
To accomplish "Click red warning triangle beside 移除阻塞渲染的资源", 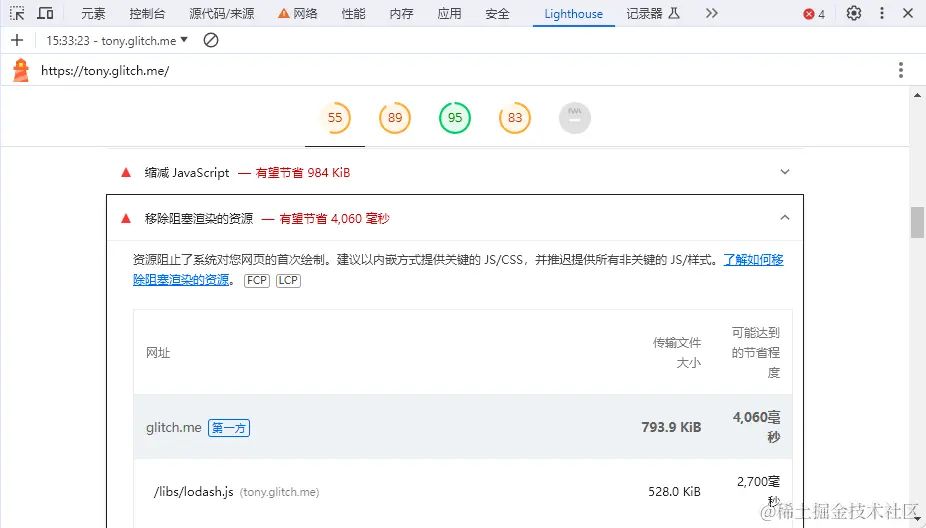I will coord(126,219).
